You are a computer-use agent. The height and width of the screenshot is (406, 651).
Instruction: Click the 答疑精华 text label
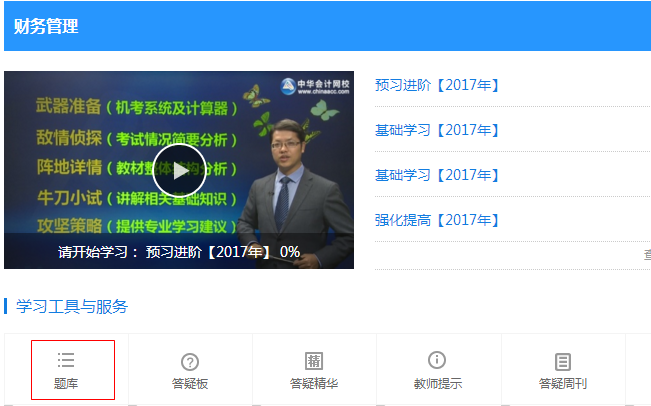click(314, 383)
